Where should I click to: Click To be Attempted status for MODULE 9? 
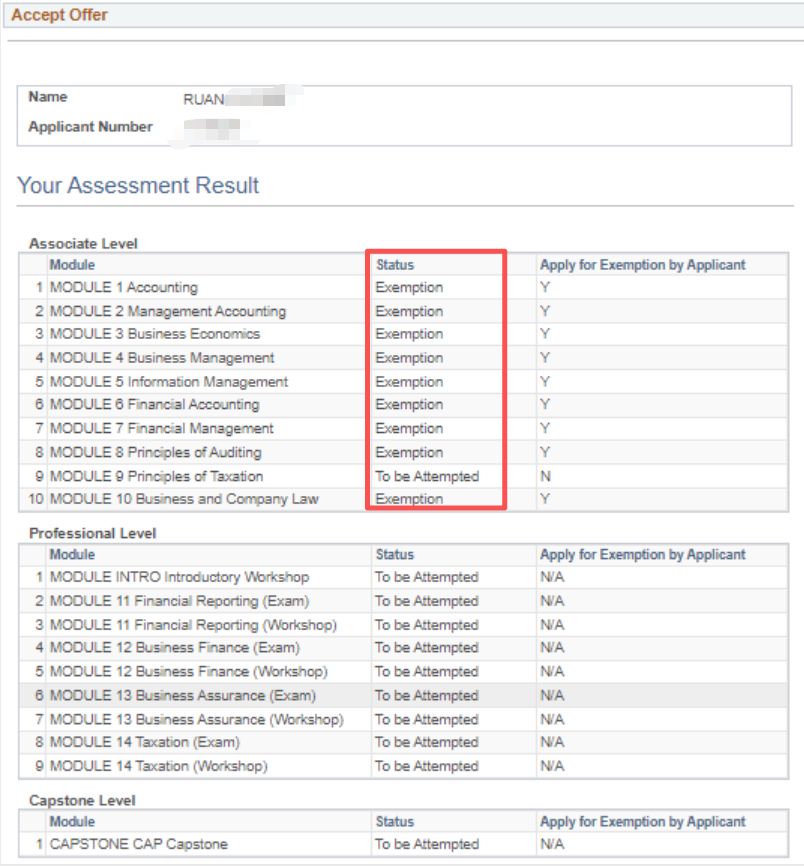pyautogui.click(x=427, y=476)
